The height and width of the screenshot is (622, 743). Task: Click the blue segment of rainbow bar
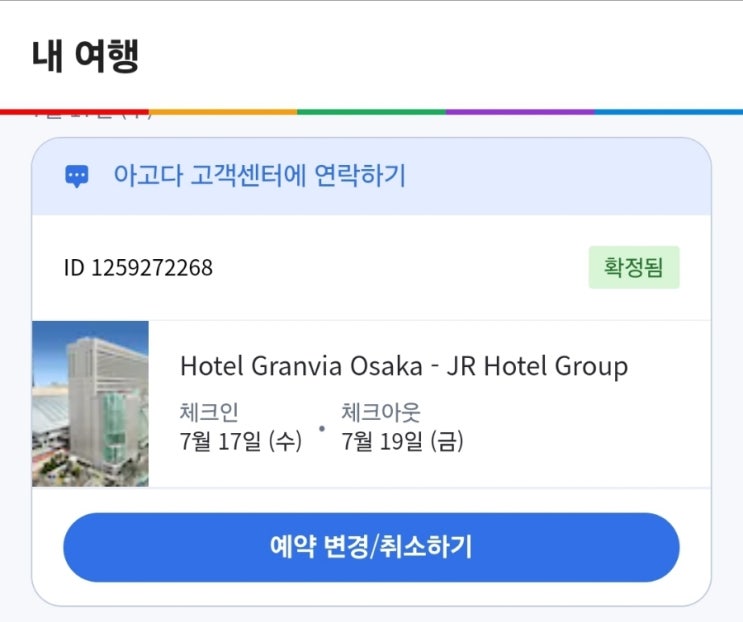coord(669,112)
